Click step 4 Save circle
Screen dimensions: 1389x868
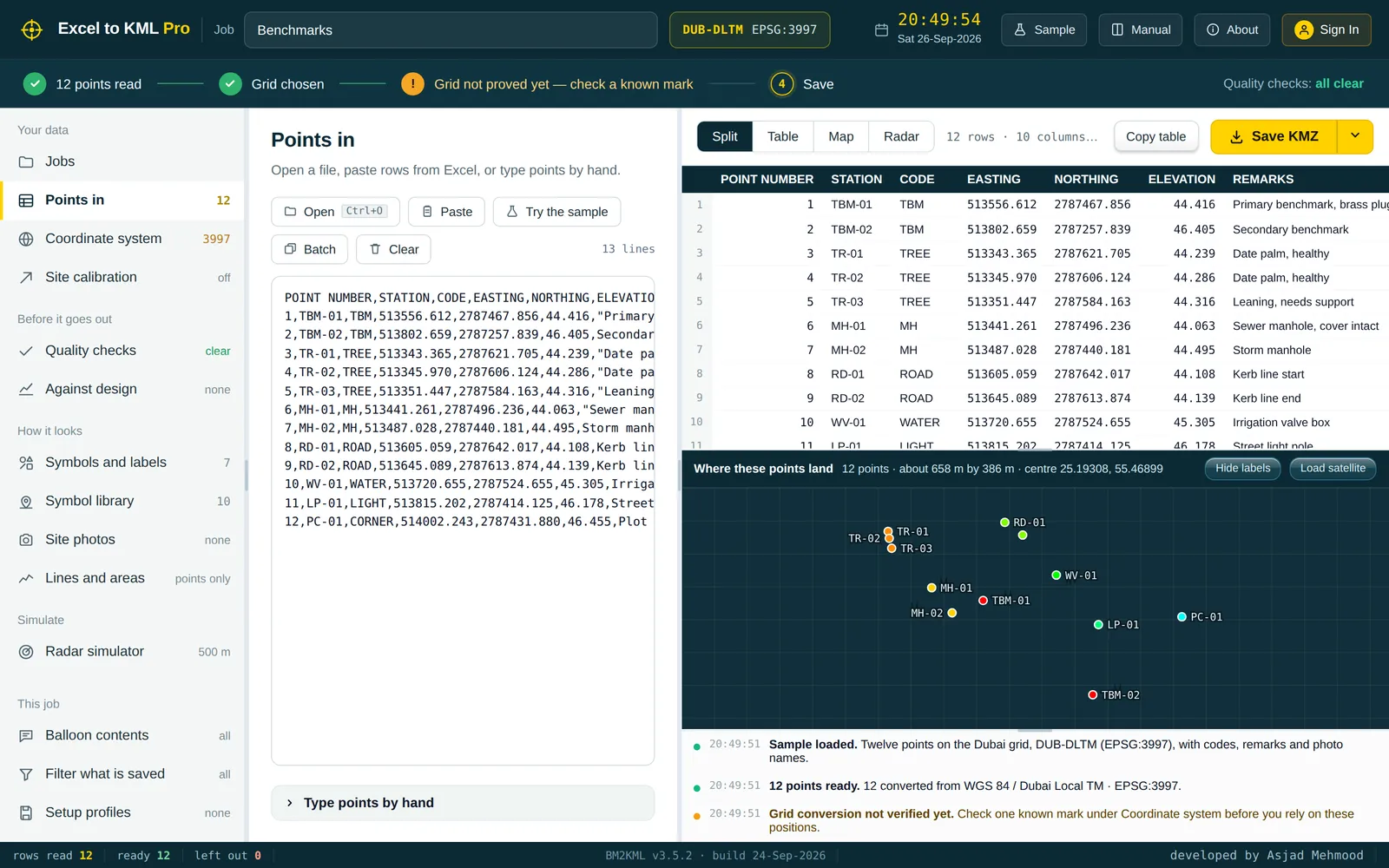click(x=781, y=84)
